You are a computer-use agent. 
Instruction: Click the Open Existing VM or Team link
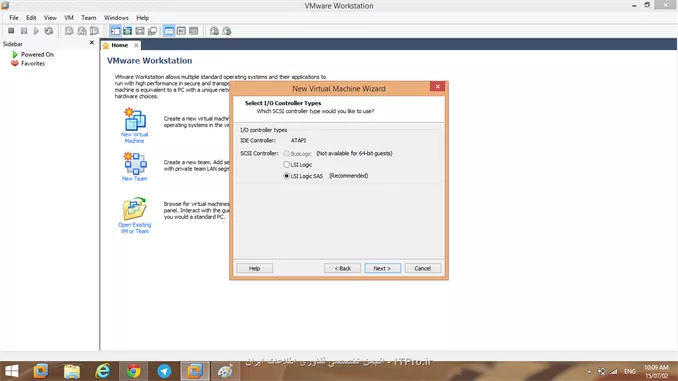[134, 228]
